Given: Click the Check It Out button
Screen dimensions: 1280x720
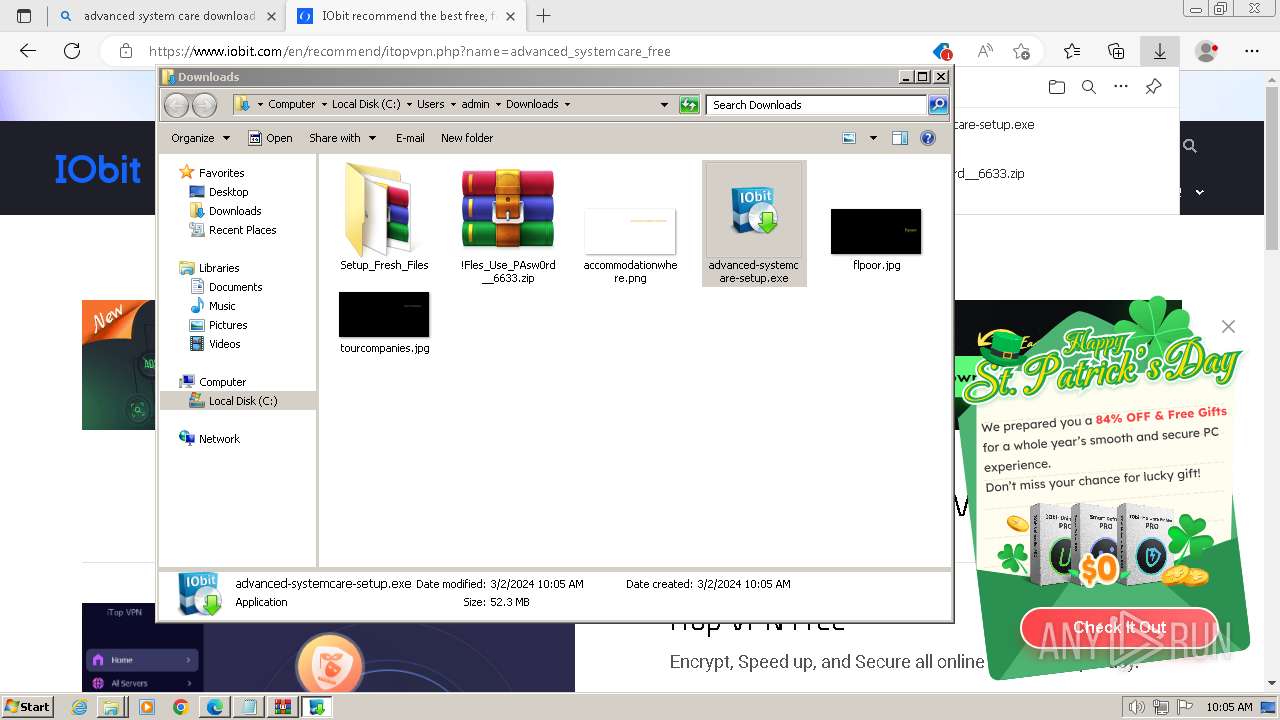Looking at the screenshot, I should point(1119,627).
